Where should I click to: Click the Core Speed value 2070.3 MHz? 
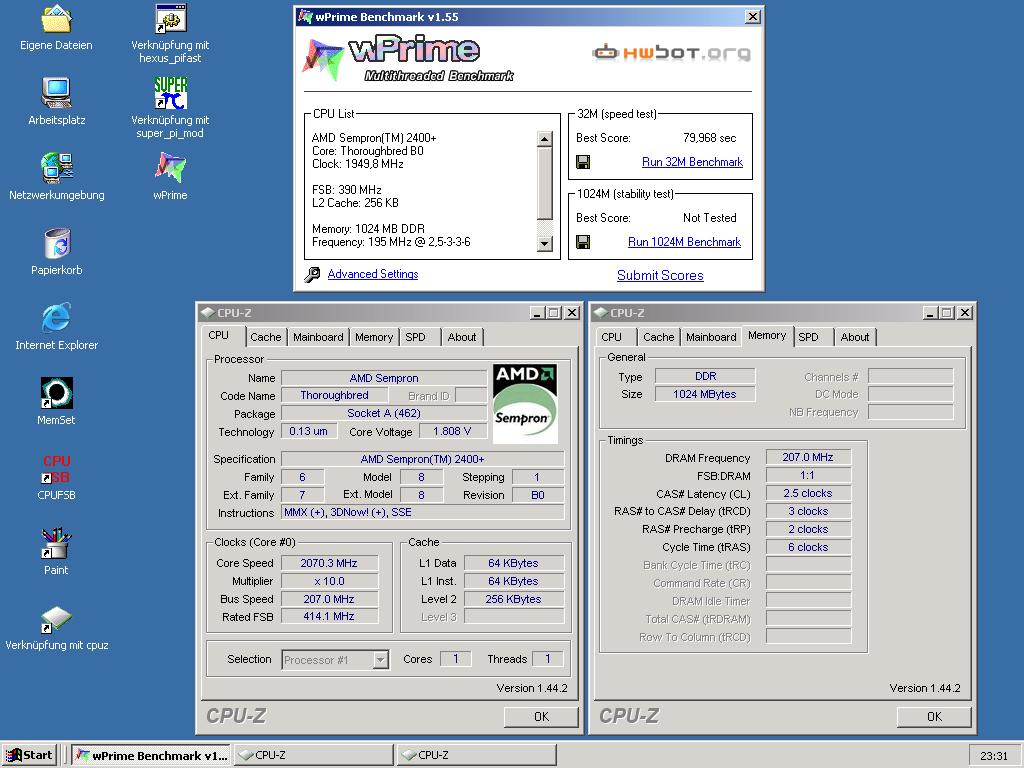pyautogui.click(x=329, y=563)
